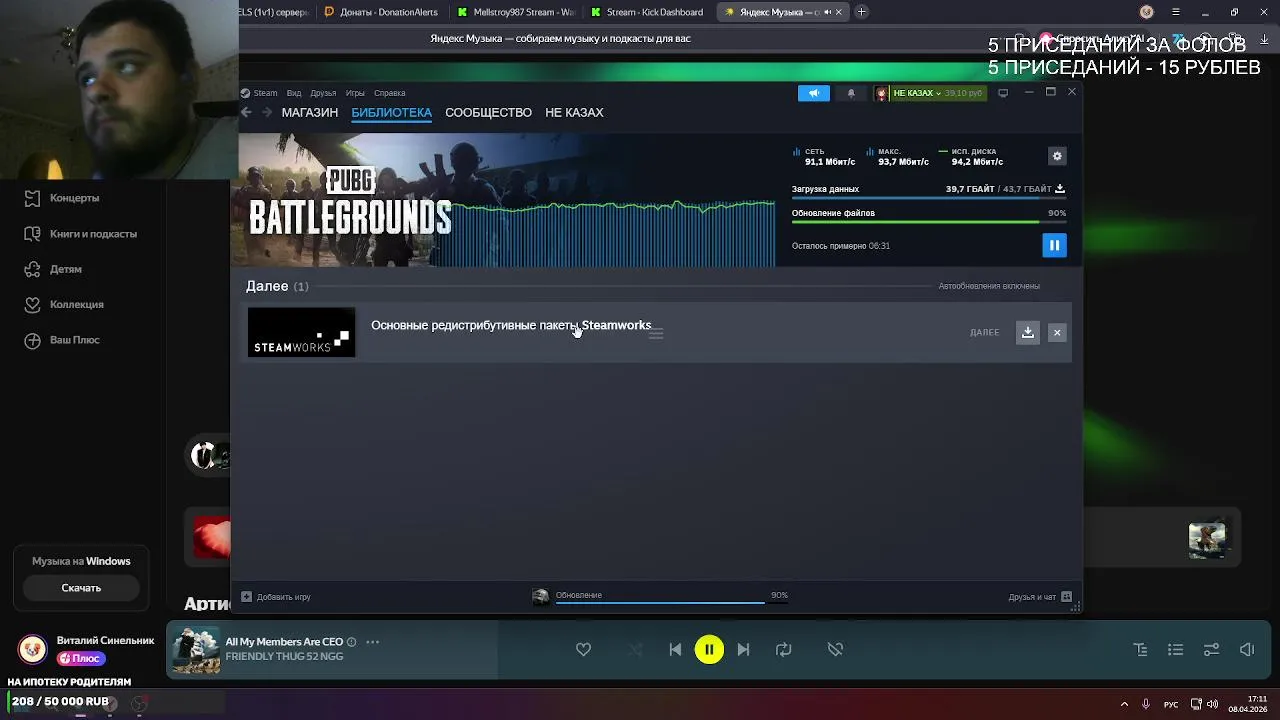Open Коллекция sidebar item
The width and height of the screenshot is (1280, 720).
click(64, 304)
